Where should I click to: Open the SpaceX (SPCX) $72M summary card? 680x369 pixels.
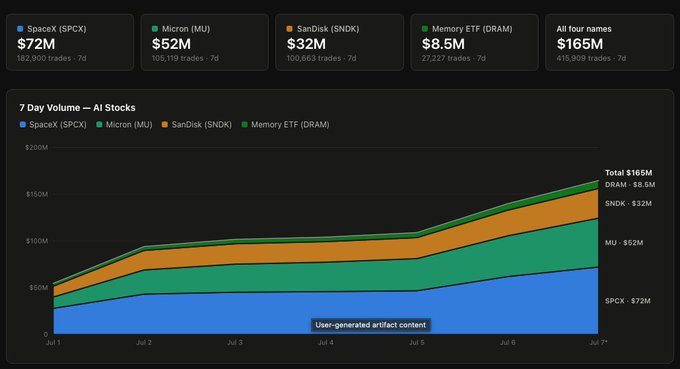click(70, 42)
